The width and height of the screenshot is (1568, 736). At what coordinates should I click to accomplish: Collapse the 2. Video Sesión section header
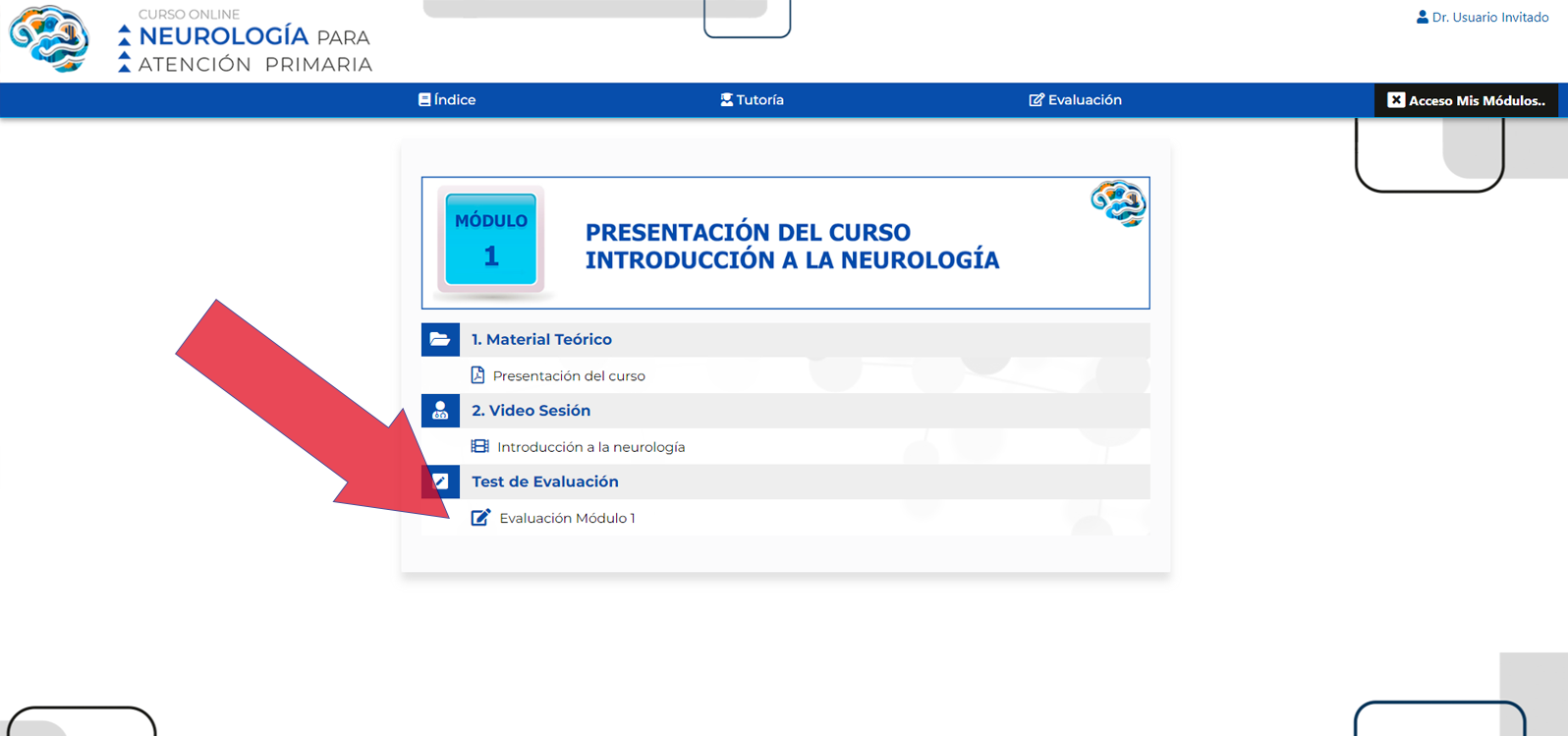pos(531,411)
